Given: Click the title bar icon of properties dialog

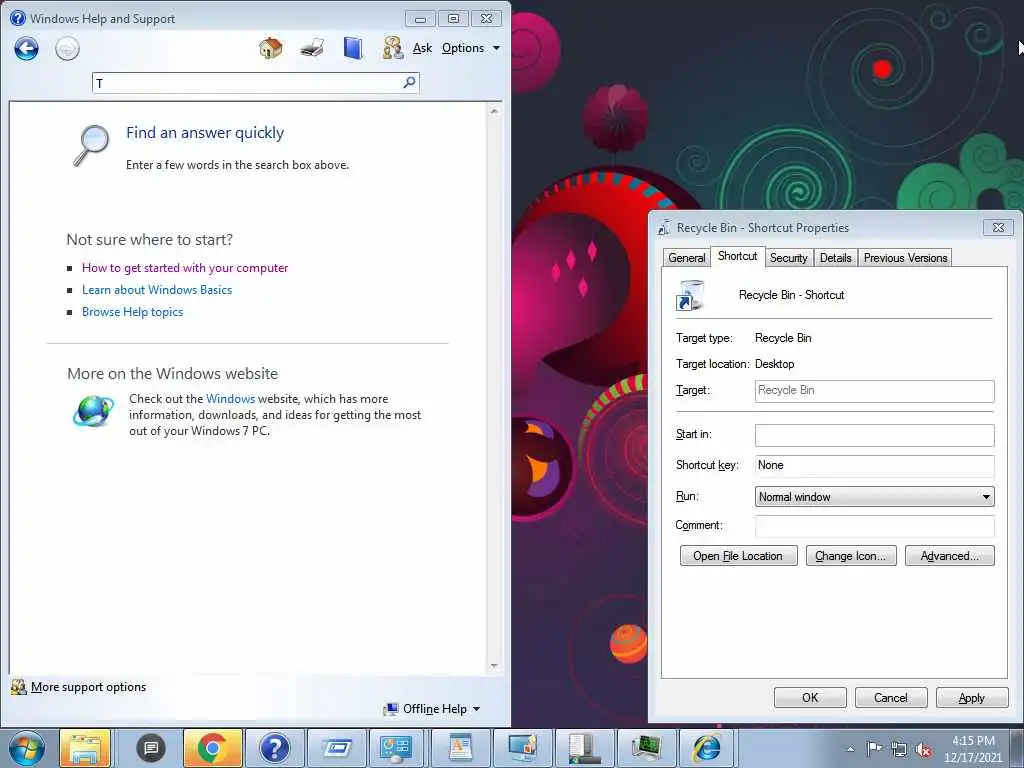Looking at the screenshot, I should point(664,227).
